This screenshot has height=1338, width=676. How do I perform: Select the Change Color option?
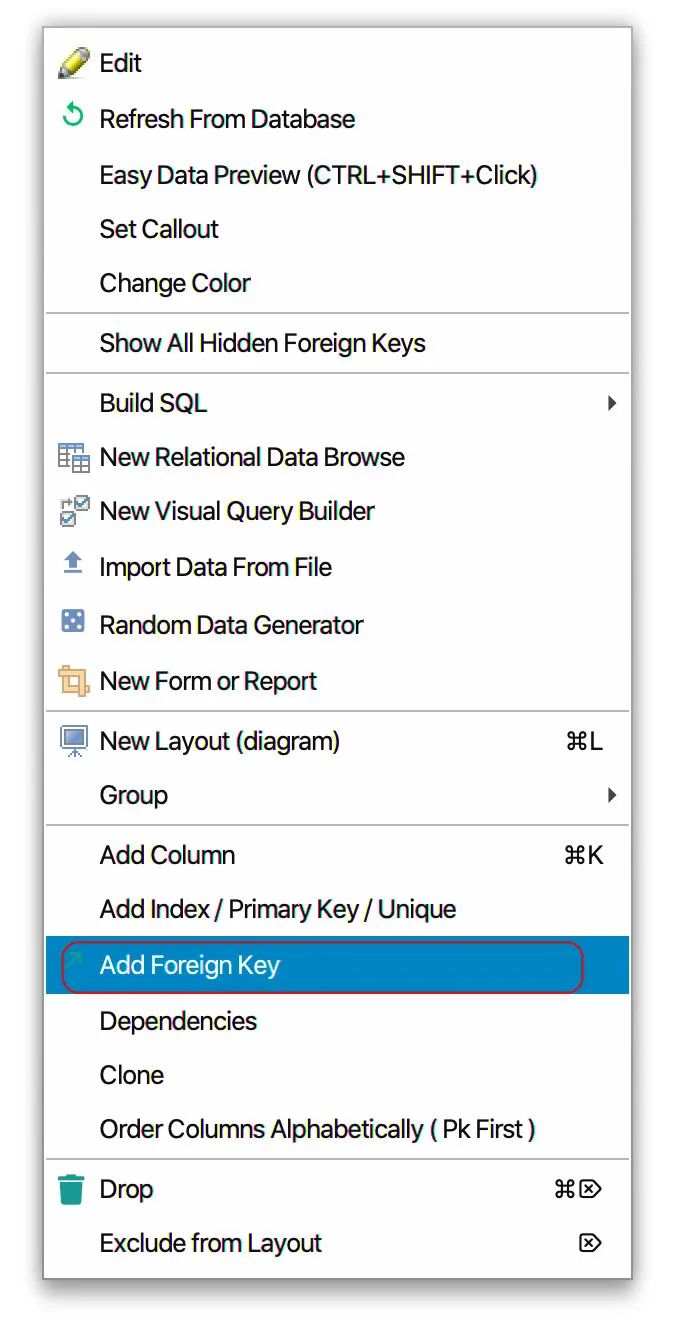pyautogui.click(x=175, y=284)
